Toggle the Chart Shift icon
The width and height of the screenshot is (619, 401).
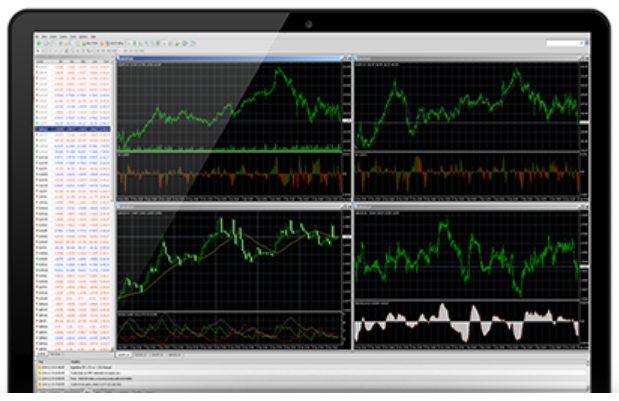(x=170, y=43)
